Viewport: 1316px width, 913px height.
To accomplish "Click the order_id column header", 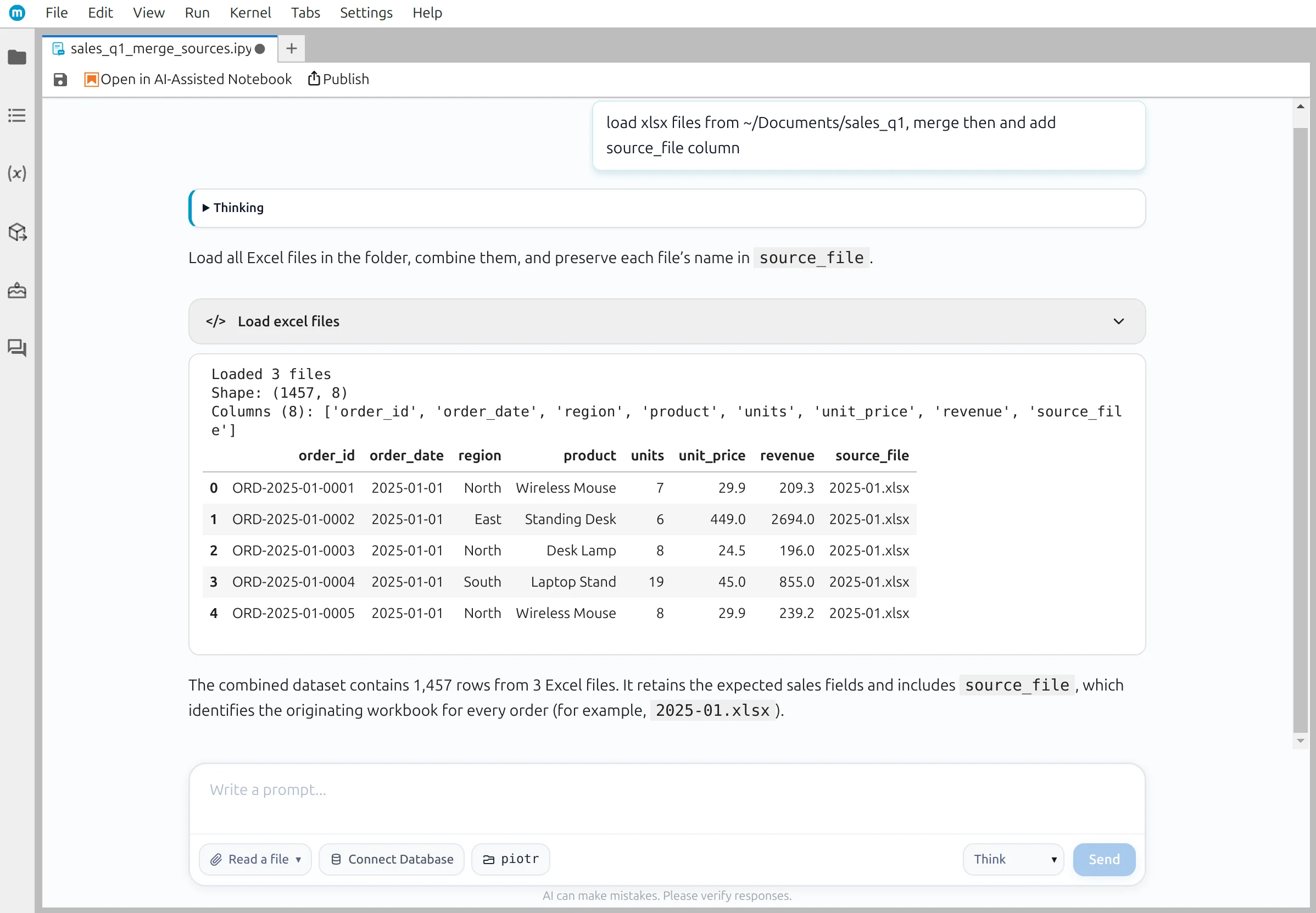I will coord(327,456).
